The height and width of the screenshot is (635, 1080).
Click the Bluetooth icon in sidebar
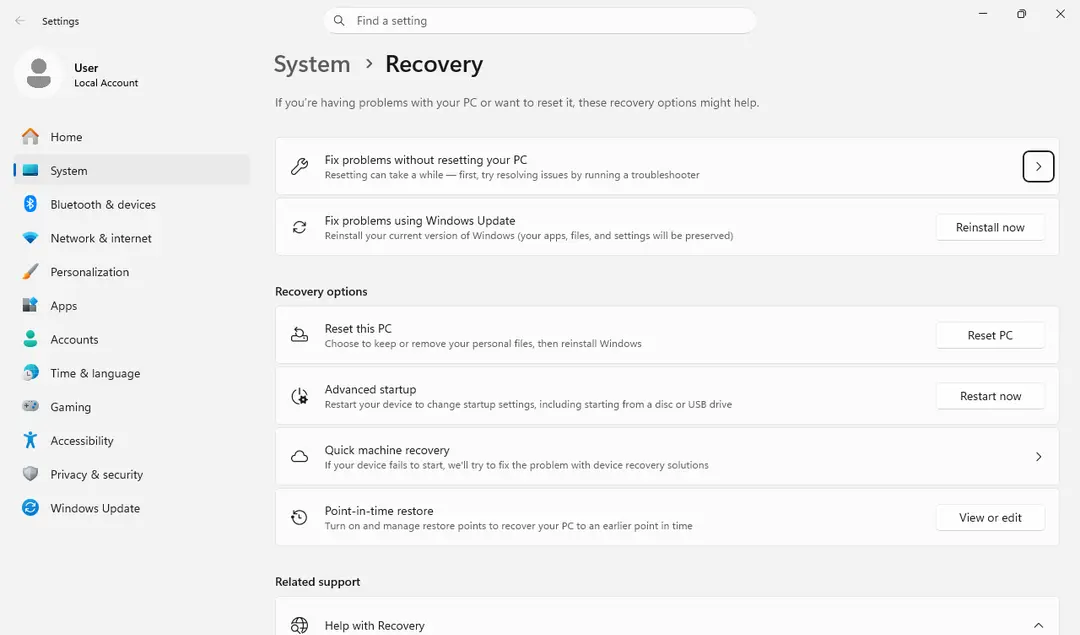30,204
